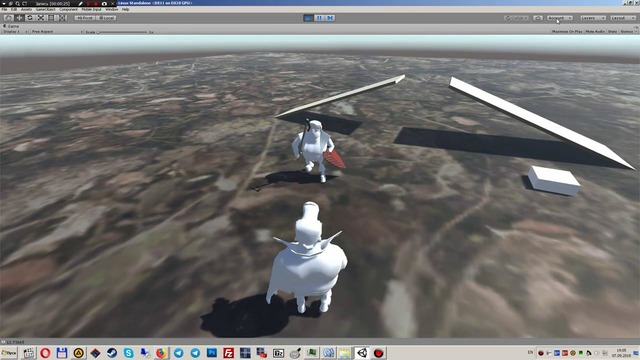Open the Window menu
640x360 pixels.
111,9
